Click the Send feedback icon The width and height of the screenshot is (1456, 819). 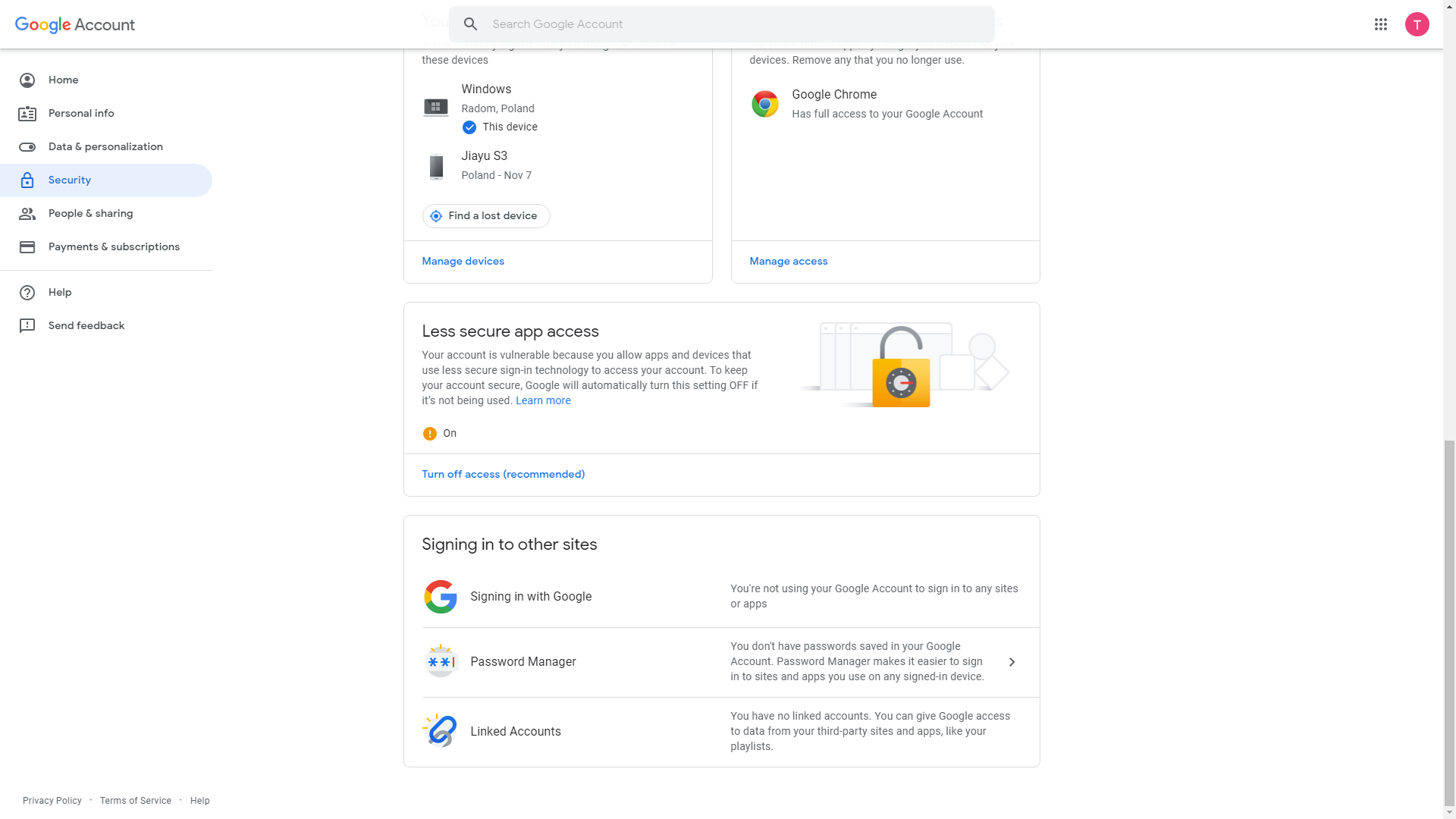[27, 326]
